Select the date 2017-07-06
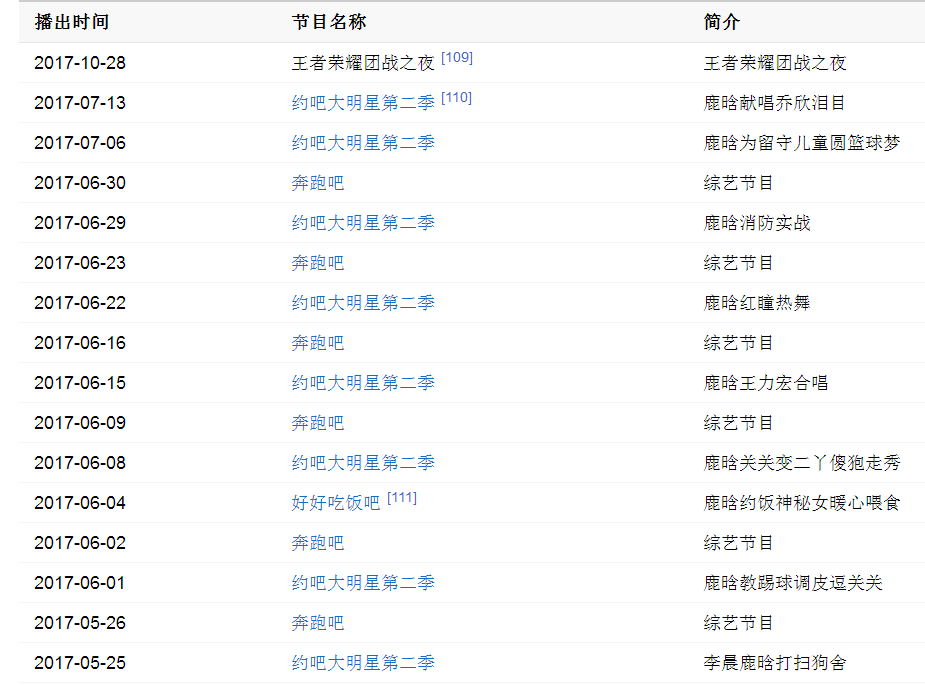Viewport: 925px width, 685px height. [80, 143]
